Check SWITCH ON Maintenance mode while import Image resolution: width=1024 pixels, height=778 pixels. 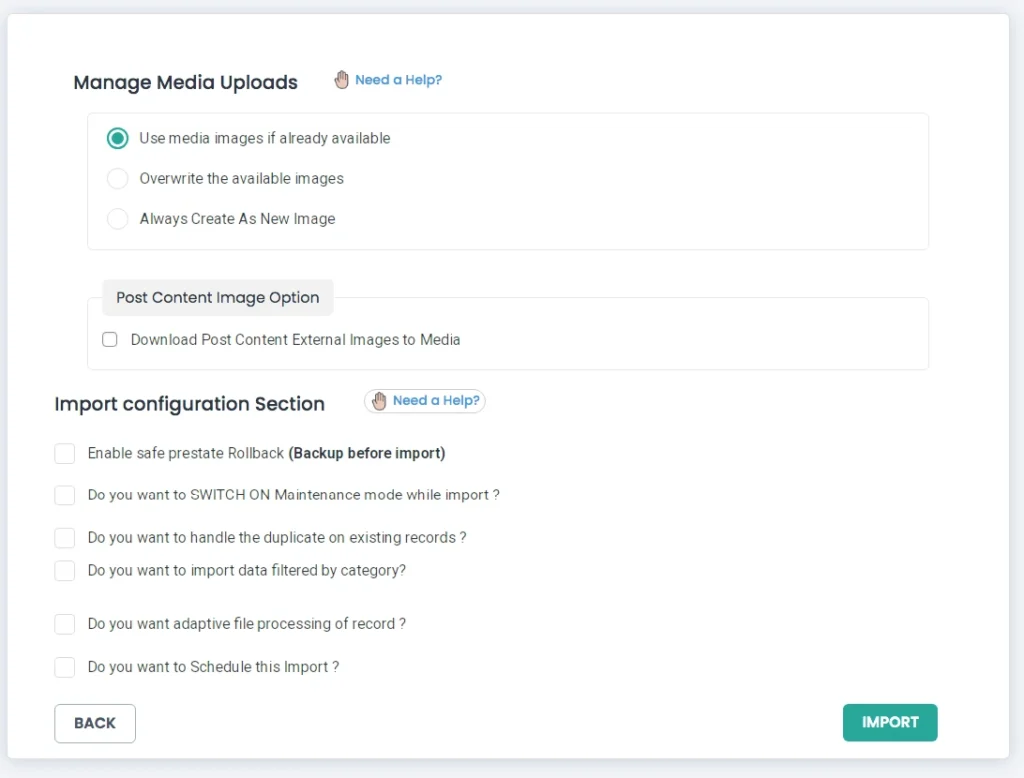click(x=65, y=495)
